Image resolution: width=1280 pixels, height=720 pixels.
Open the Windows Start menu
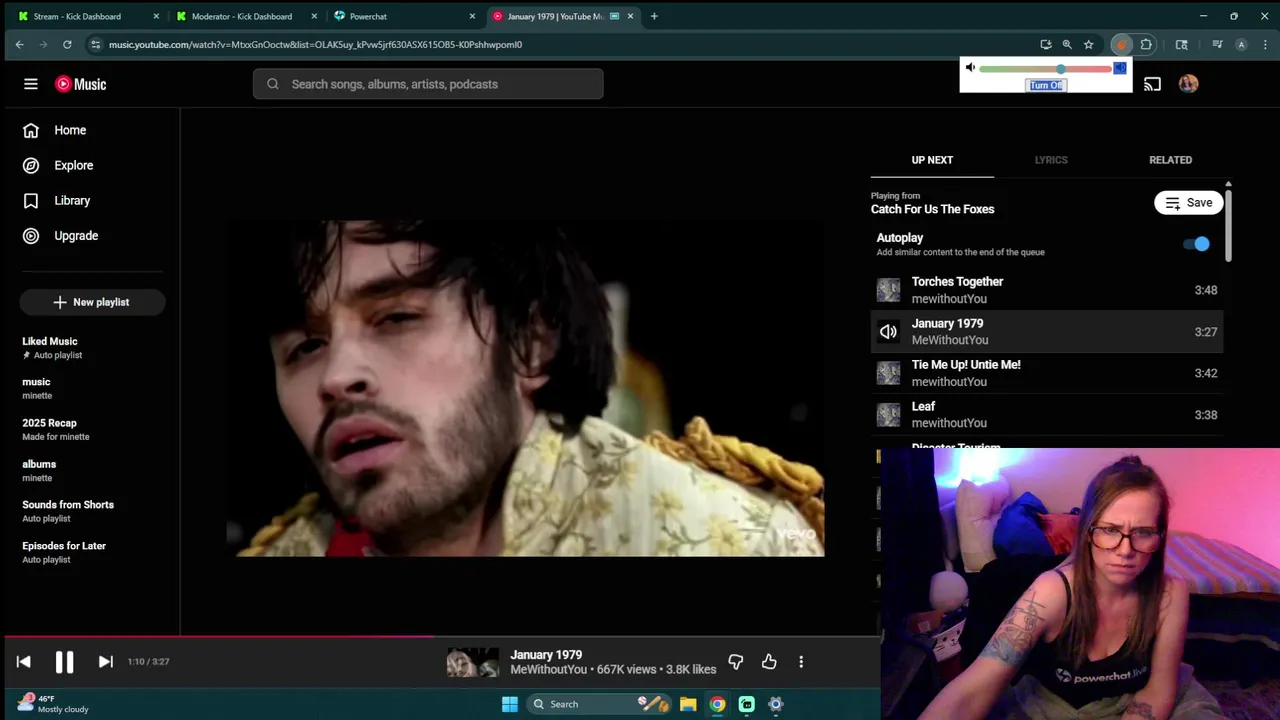coord(509,704)
